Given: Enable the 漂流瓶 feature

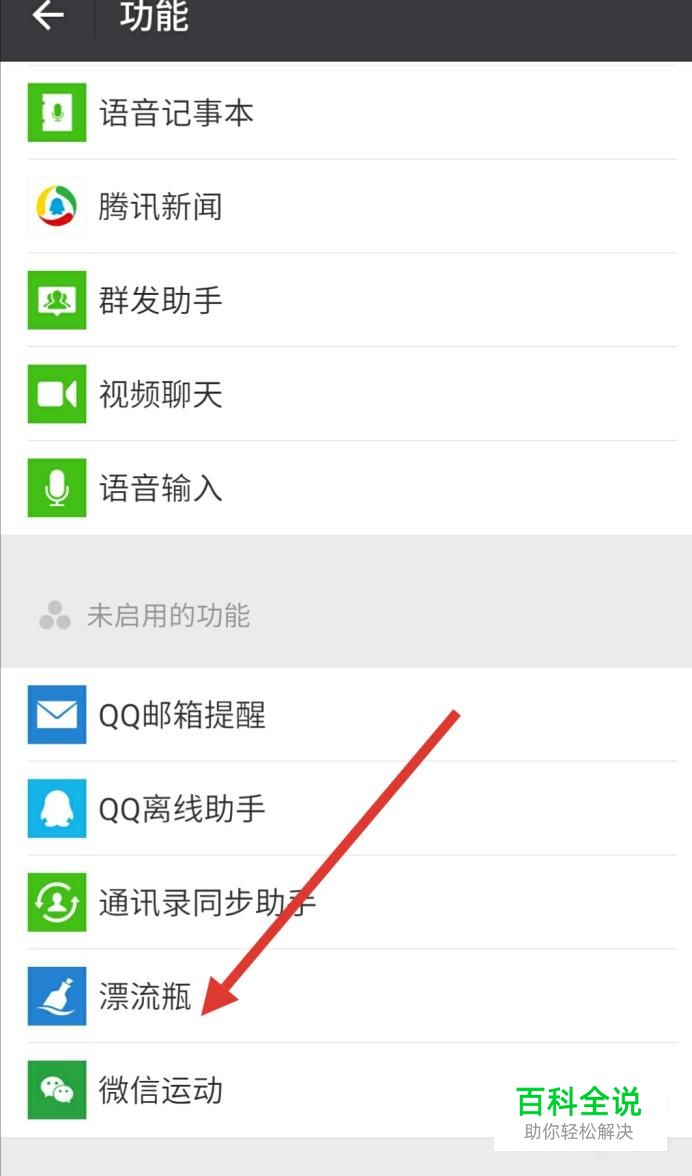Looking at the screenshot, I should coord(346,996).
